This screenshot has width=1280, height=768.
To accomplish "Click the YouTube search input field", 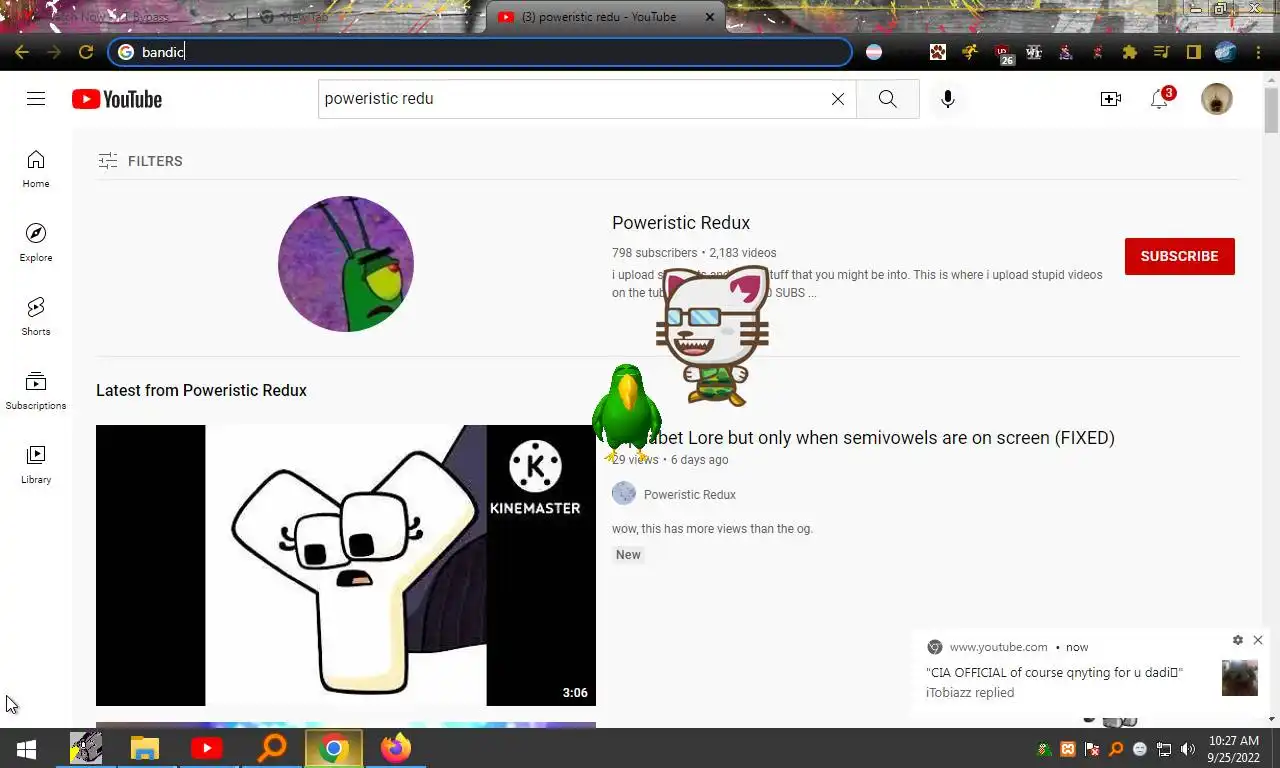I will tap(575, 99).
